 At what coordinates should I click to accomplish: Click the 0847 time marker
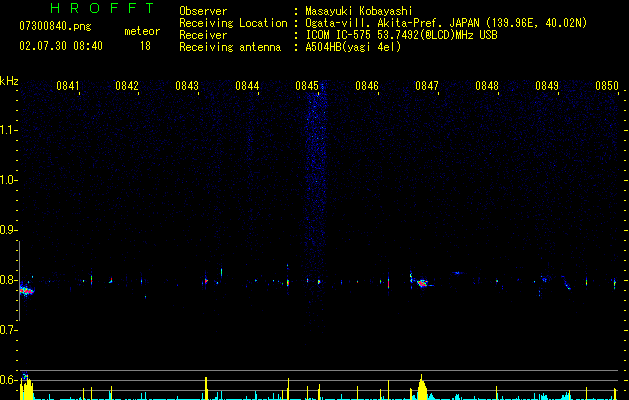pos(427,86)
